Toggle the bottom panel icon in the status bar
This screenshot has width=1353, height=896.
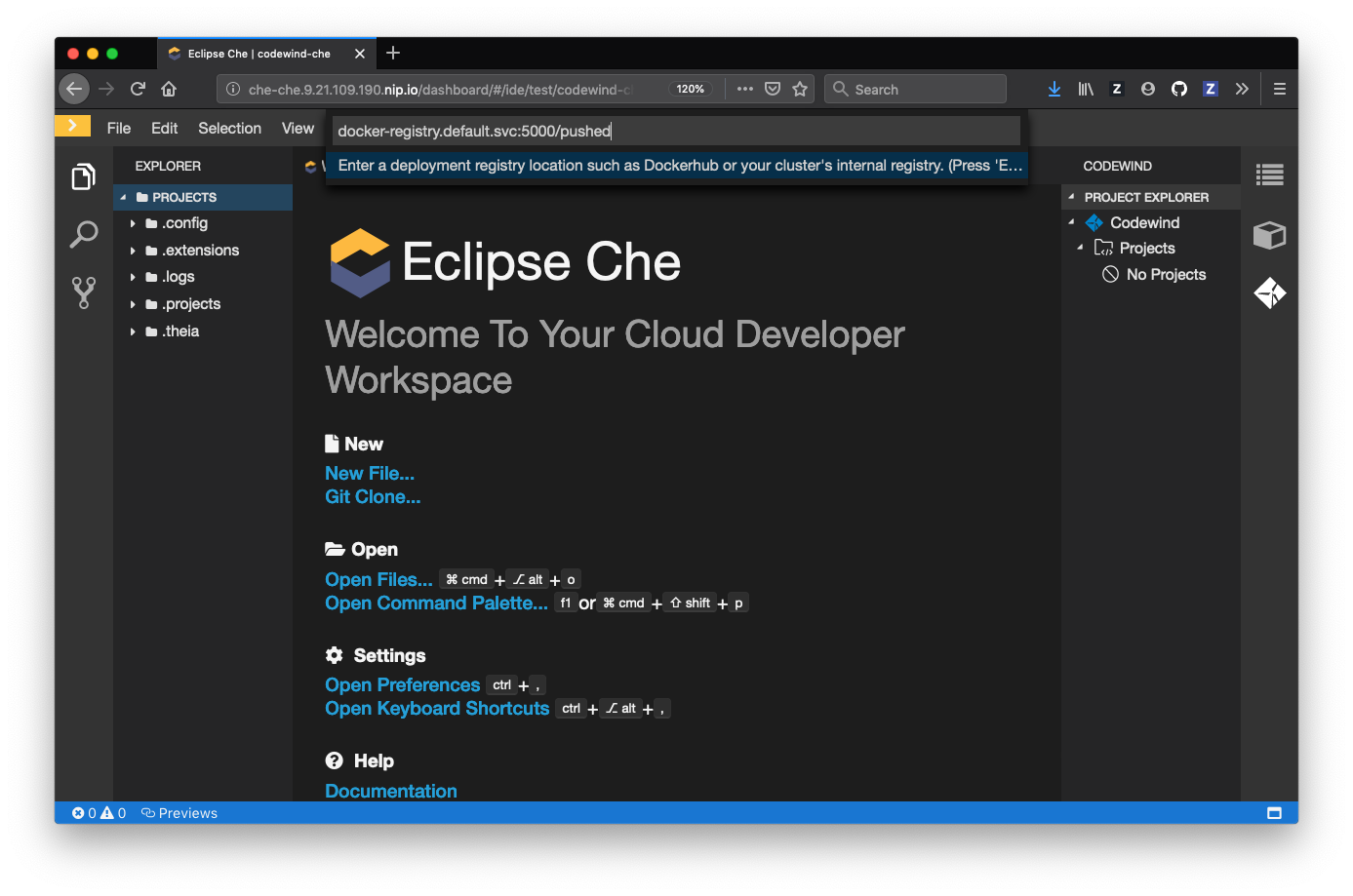coord(1274,813)
